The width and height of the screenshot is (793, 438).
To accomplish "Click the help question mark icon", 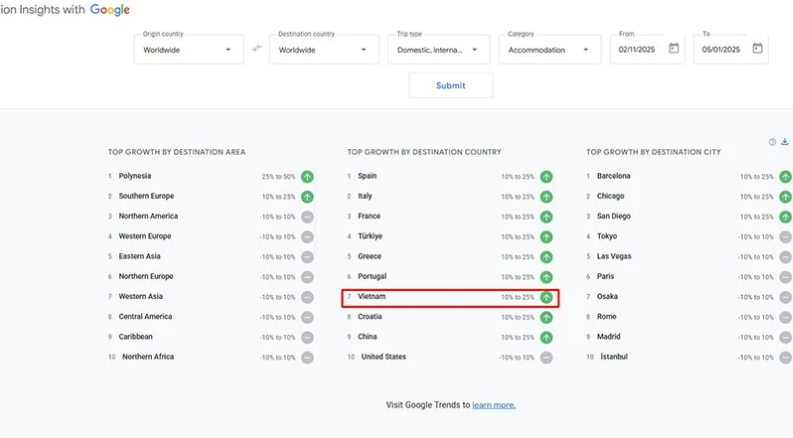I will (772, 142).
